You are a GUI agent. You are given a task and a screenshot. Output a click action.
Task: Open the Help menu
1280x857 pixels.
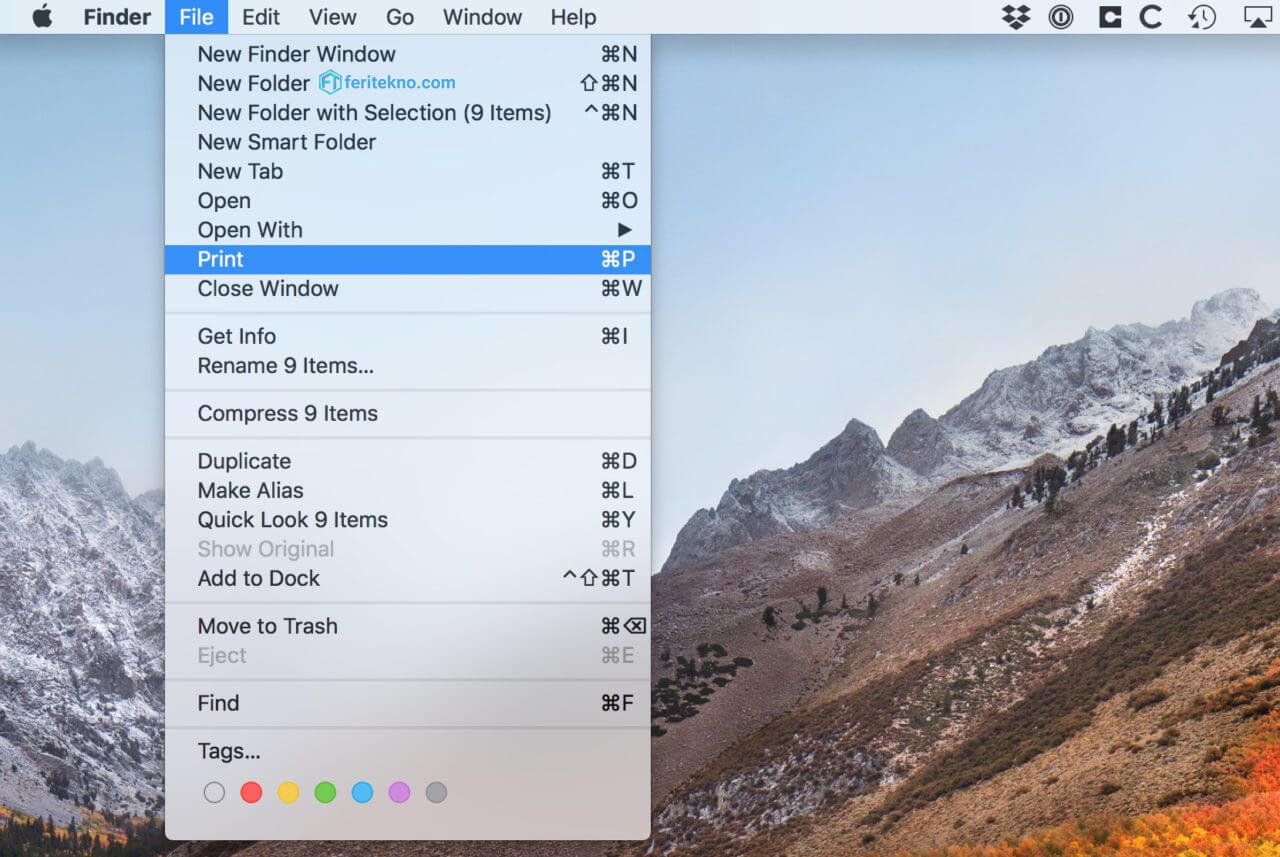click(573, 17)
